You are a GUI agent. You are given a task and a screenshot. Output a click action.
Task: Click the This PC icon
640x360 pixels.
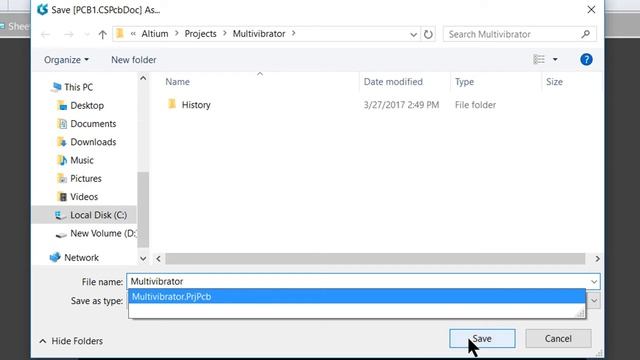point(56,87)
